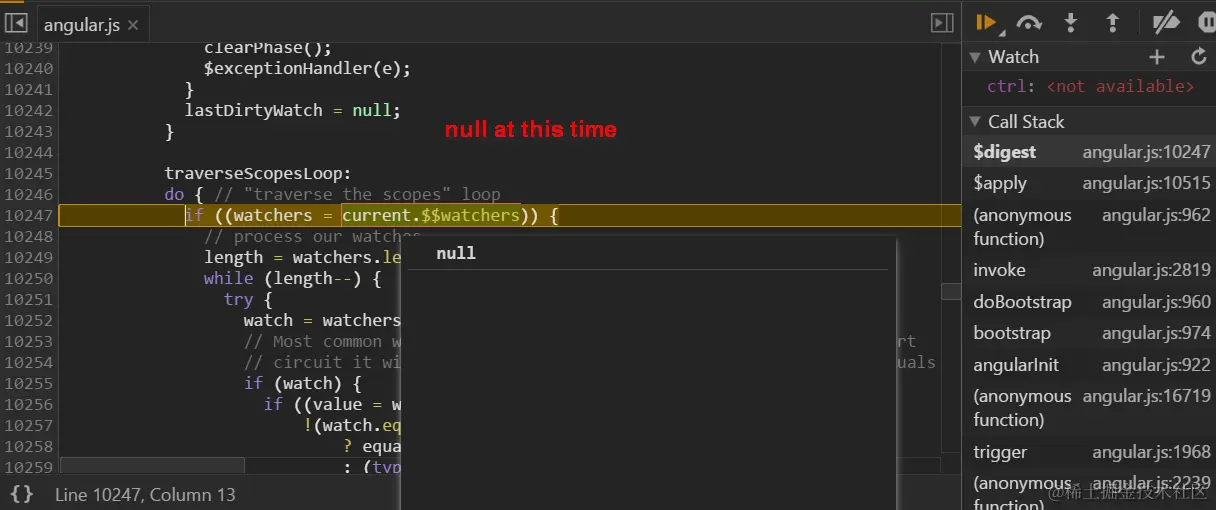Click the while (length--) code line

pos(292,278)
